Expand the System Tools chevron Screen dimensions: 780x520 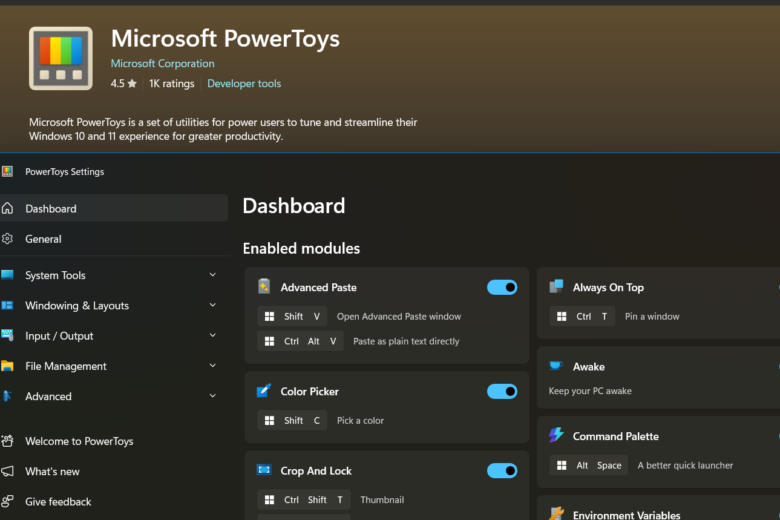[x=212, y=275]
